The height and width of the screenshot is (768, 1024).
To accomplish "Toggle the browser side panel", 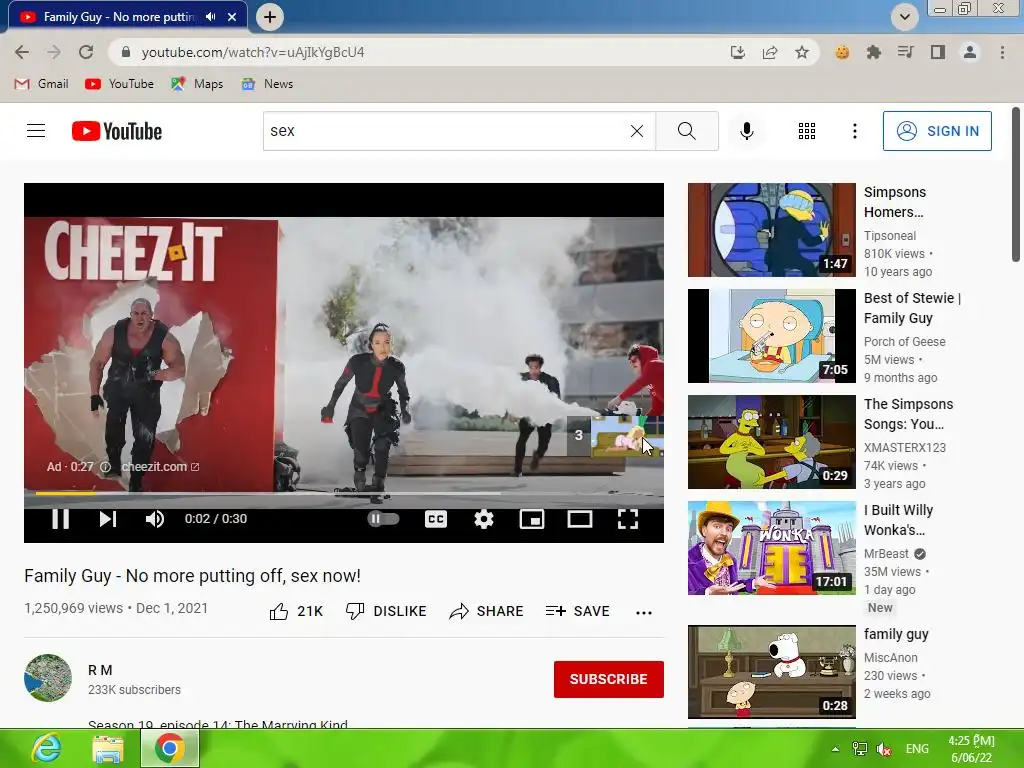I will 938,52.
